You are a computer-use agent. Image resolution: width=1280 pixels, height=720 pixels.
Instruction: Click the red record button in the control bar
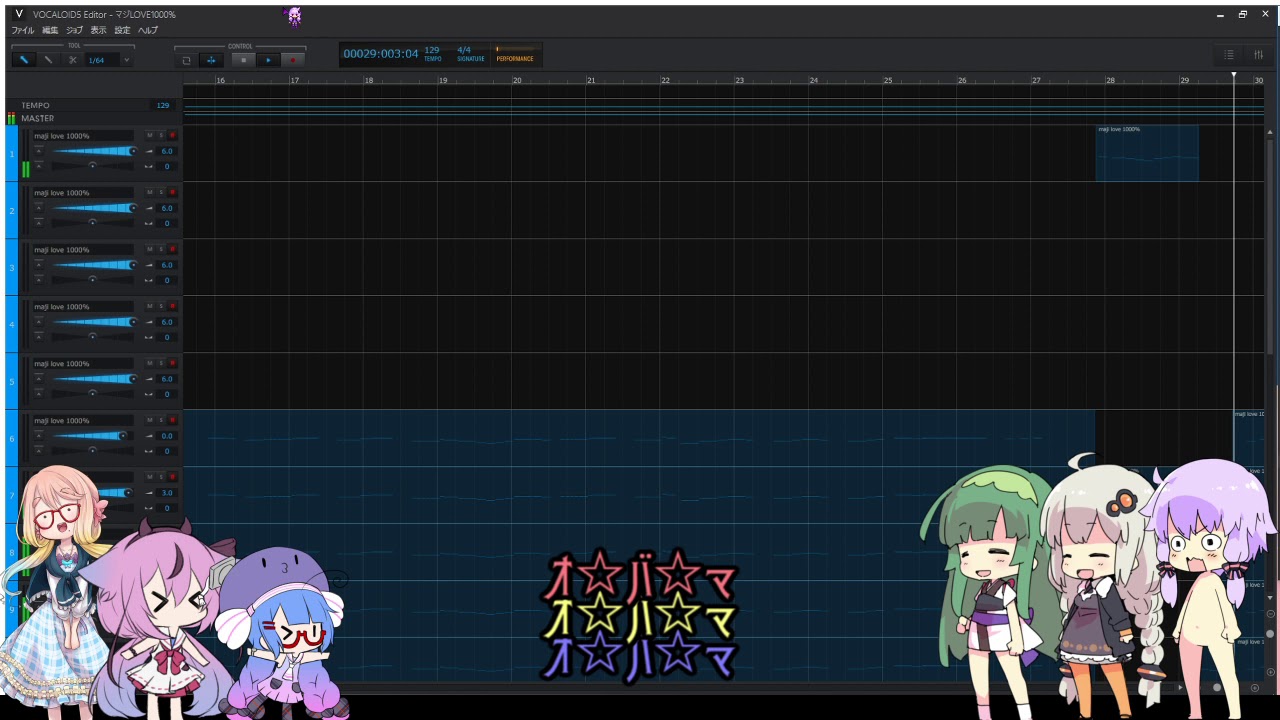pos(292,60)
